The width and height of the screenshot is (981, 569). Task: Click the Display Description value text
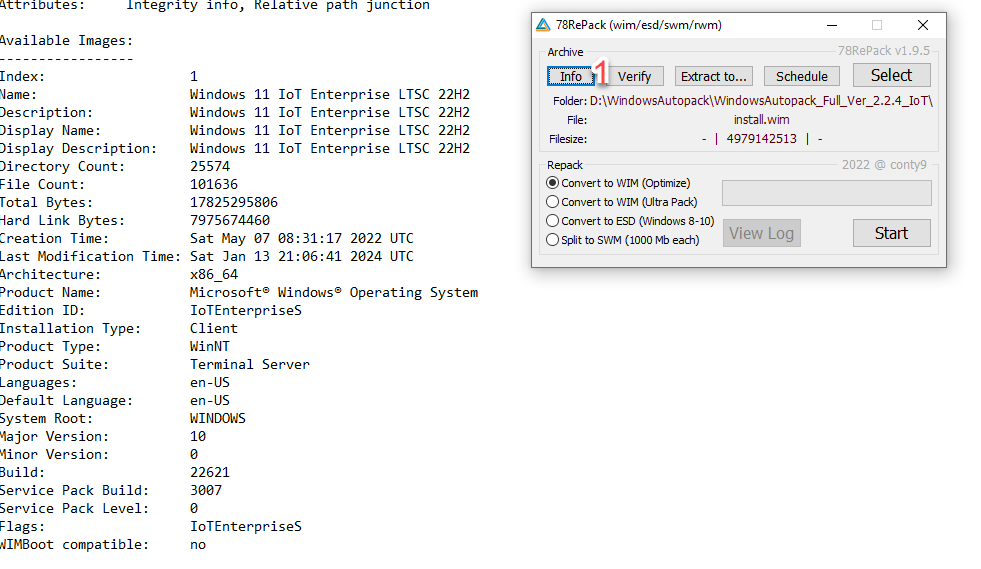330,148
